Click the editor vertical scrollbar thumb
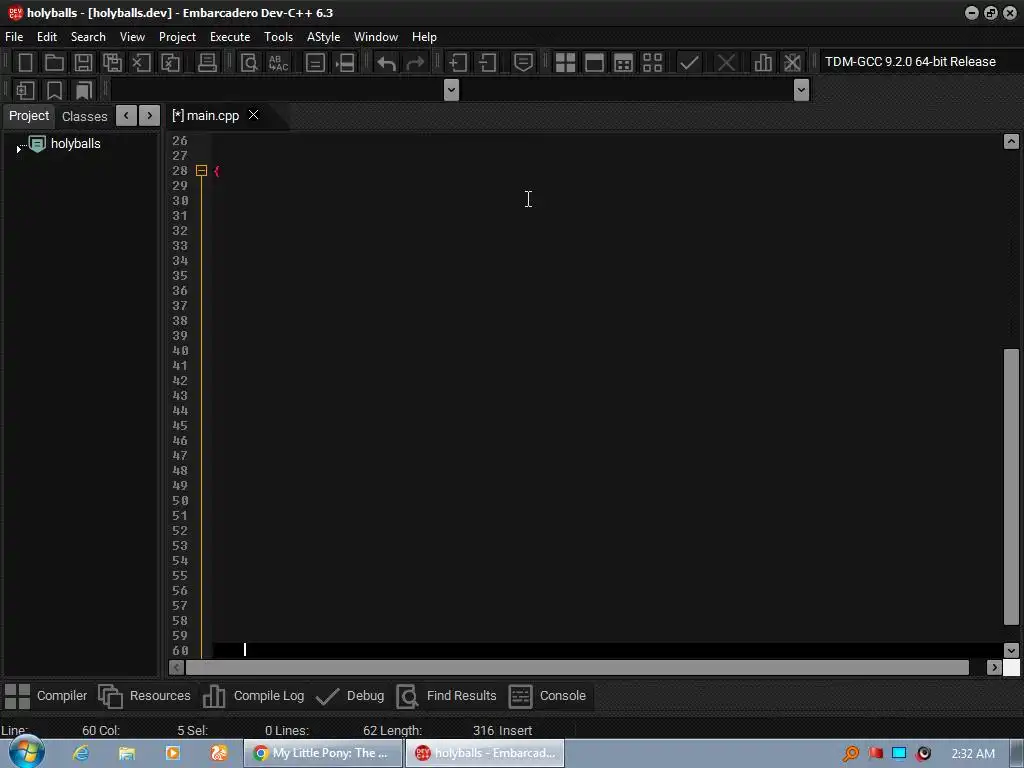 click(1011, 487)
